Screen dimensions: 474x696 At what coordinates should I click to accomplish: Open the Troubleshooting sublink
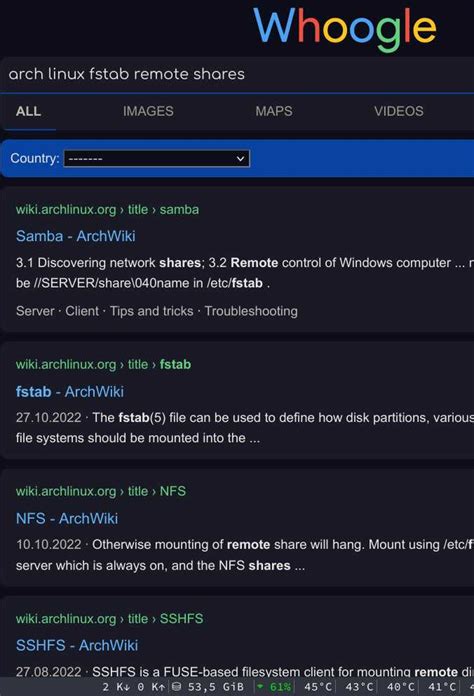coord(251,311)
